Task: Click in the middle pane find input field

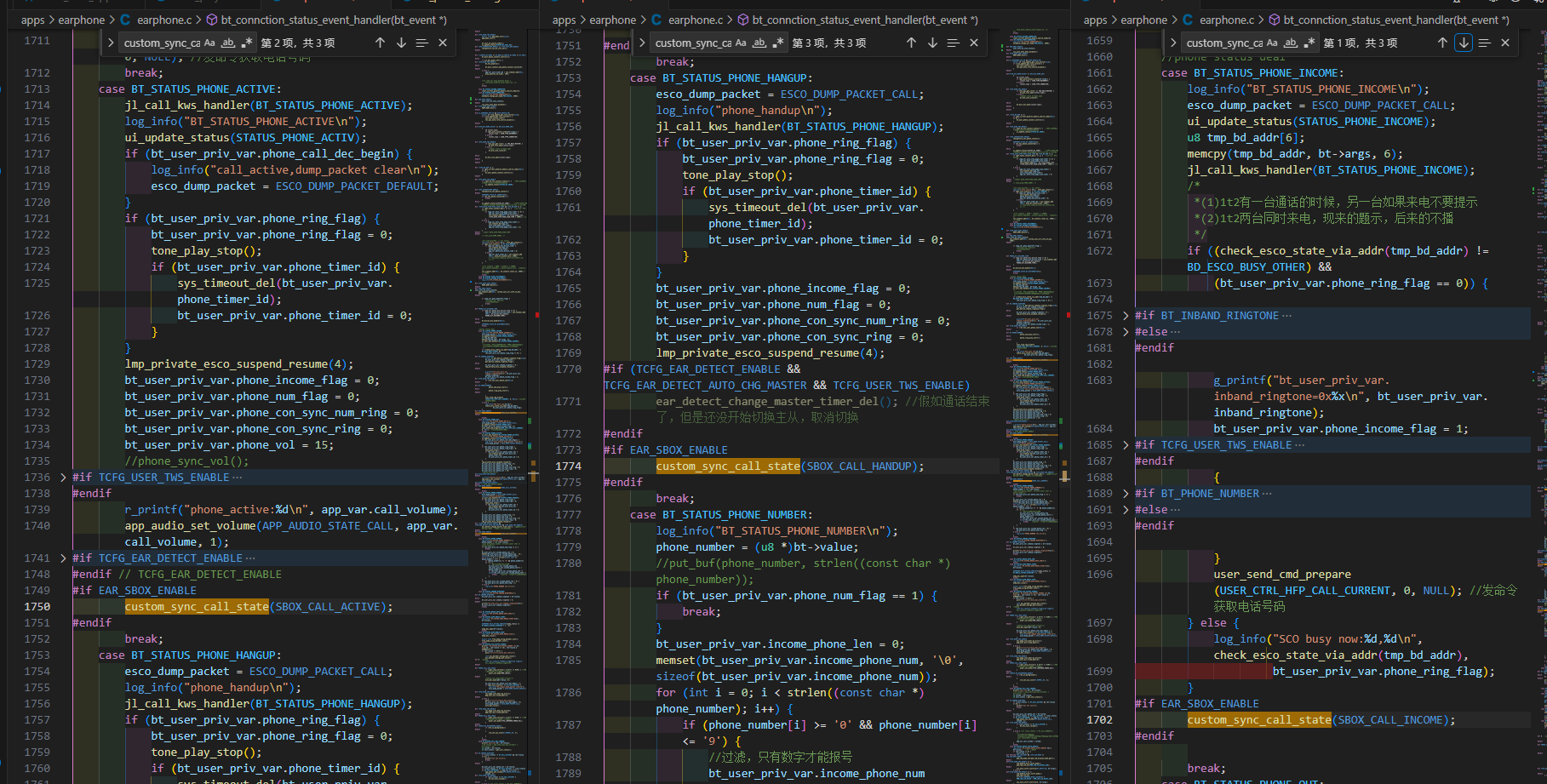Action: pyautogui.click(x=693, y=43)
